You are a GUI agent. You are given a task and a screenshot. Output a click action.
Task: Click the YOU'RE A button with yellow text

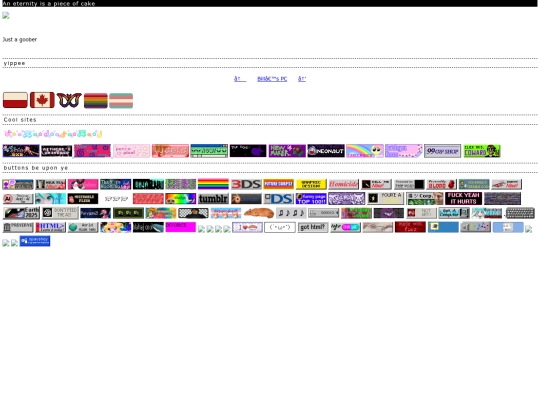[385, 199]
